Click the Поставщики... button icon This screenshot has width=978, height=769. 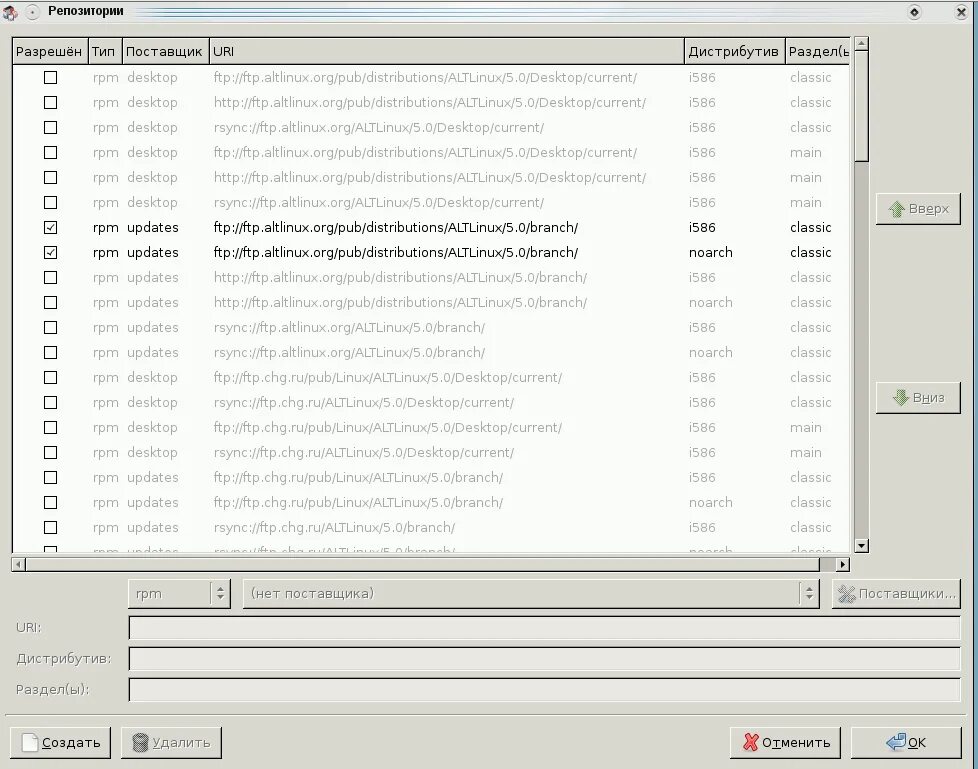point(848,593)
